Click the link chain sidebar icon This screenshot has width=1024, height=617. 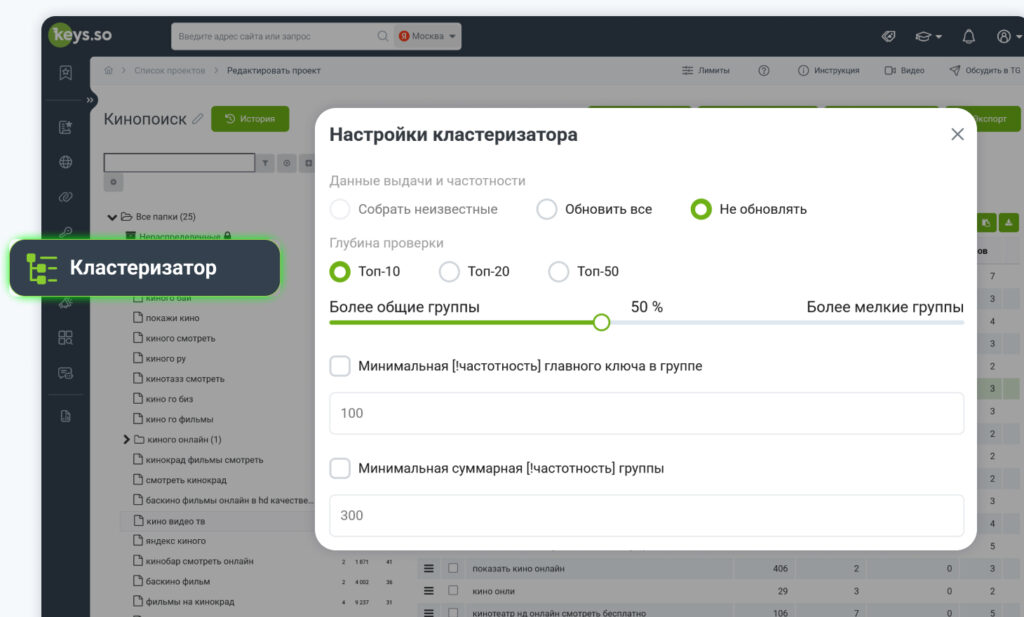click(x=65, y=197)
